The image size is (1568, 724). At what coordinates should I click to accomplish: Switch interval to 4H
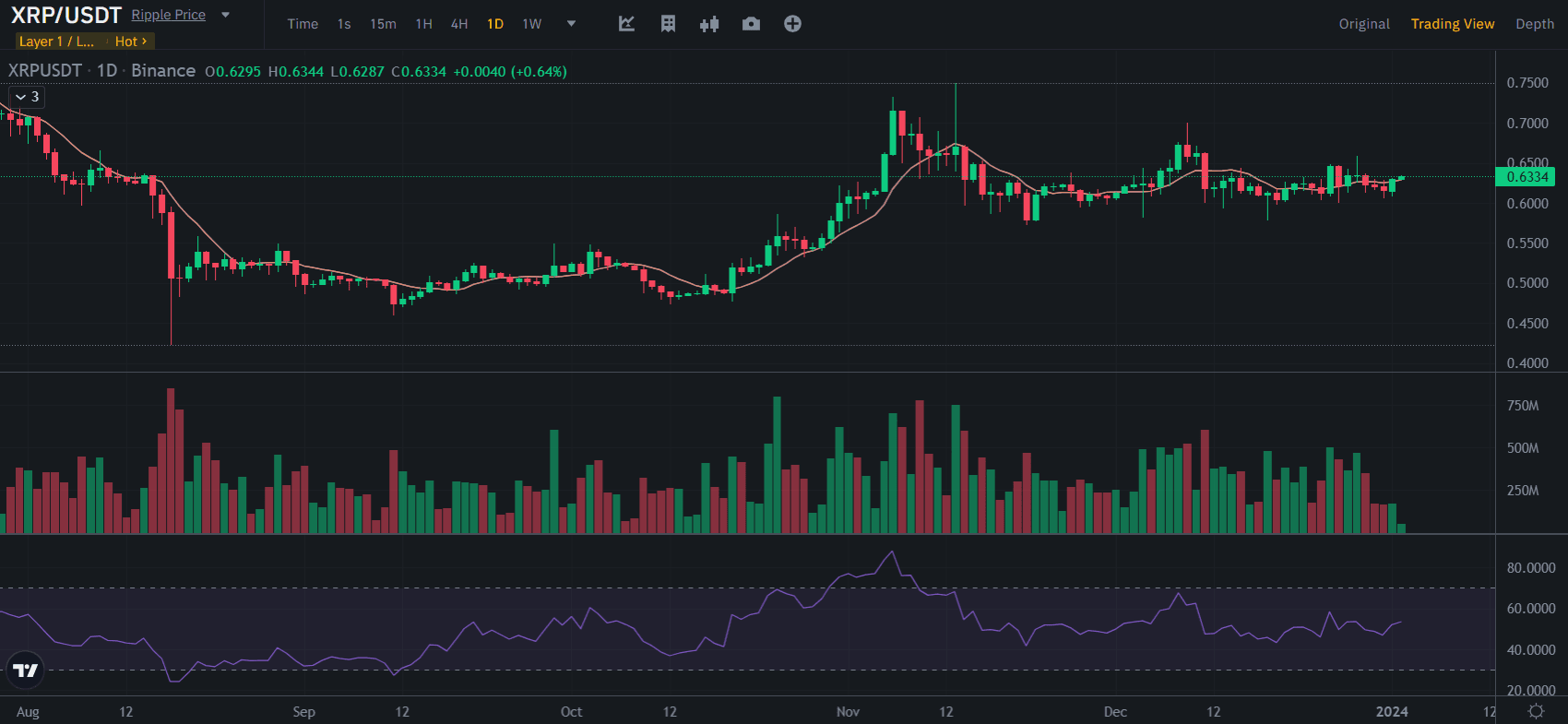click(x=459, y=24)
